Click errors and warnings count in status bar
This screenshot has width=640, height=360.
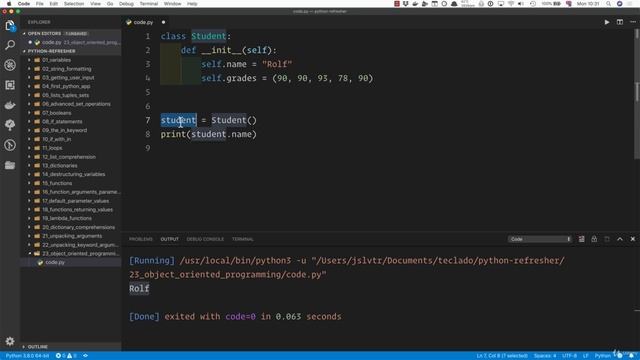66,356
